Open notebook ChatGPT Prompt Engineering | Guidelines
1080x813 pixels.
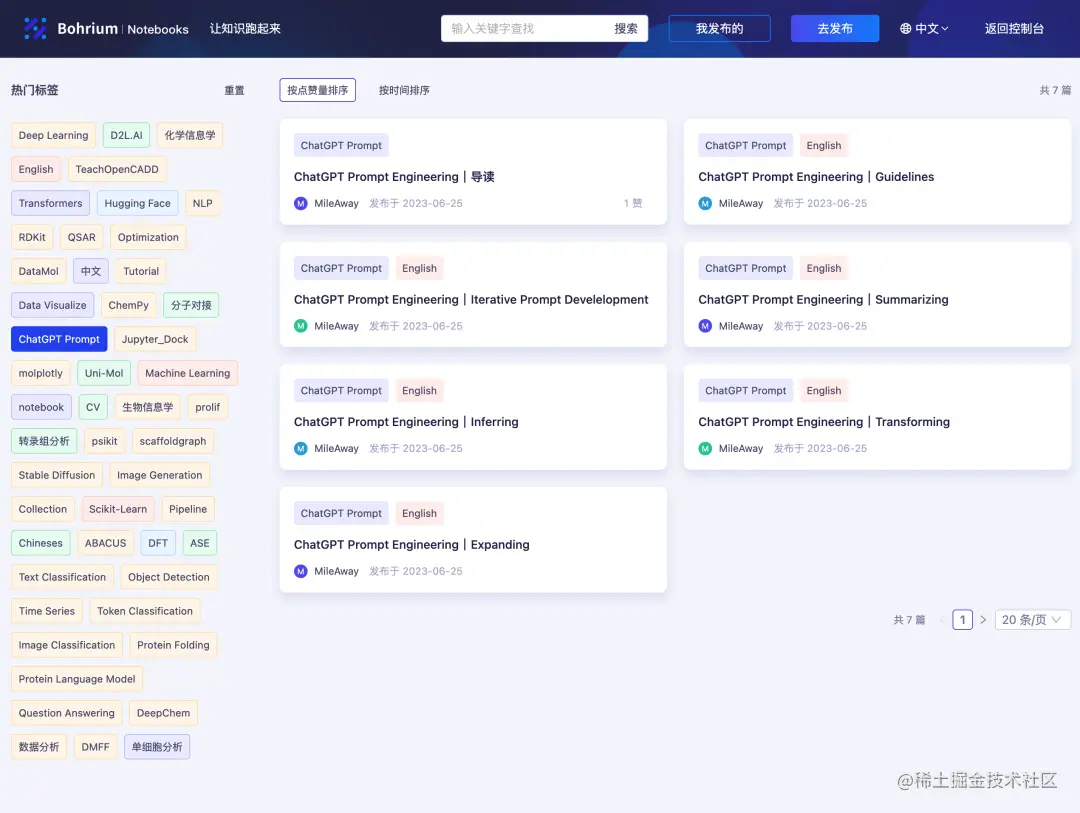(x=816, y=176)
